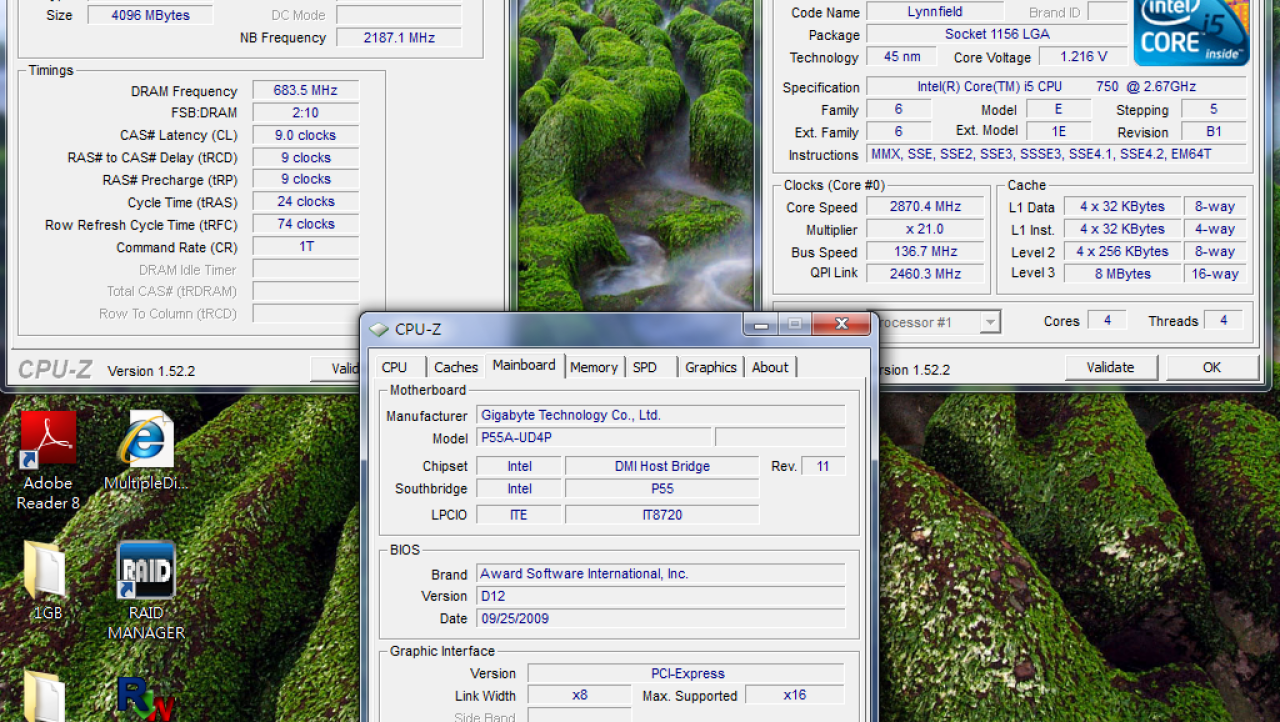Viewport: 1280px width, 722px height.
Task: Click the Bus Speed value '136.7 MHz'
Action: pos(925,252)
